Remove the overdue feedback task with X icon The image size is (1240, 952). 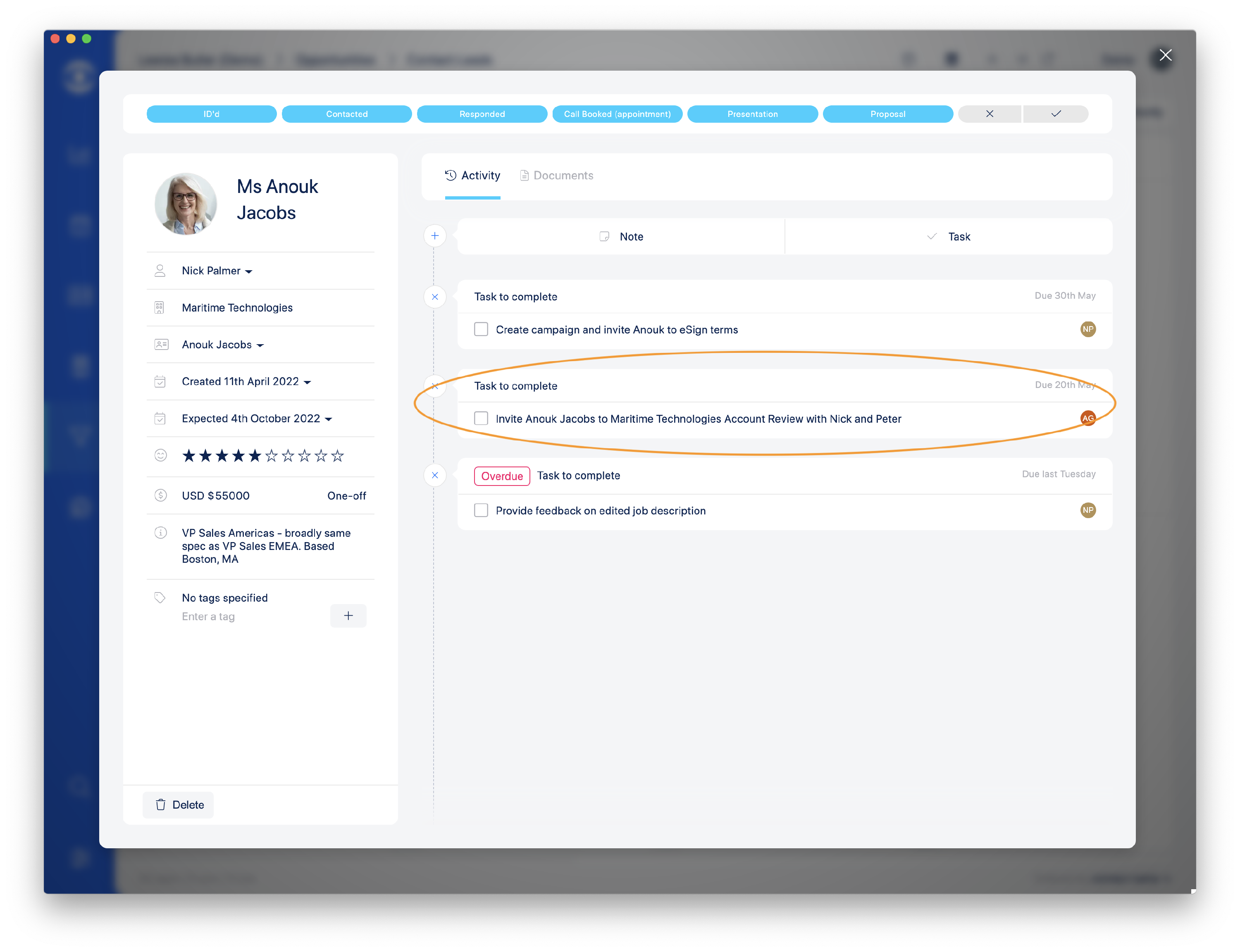coord(435,476)
